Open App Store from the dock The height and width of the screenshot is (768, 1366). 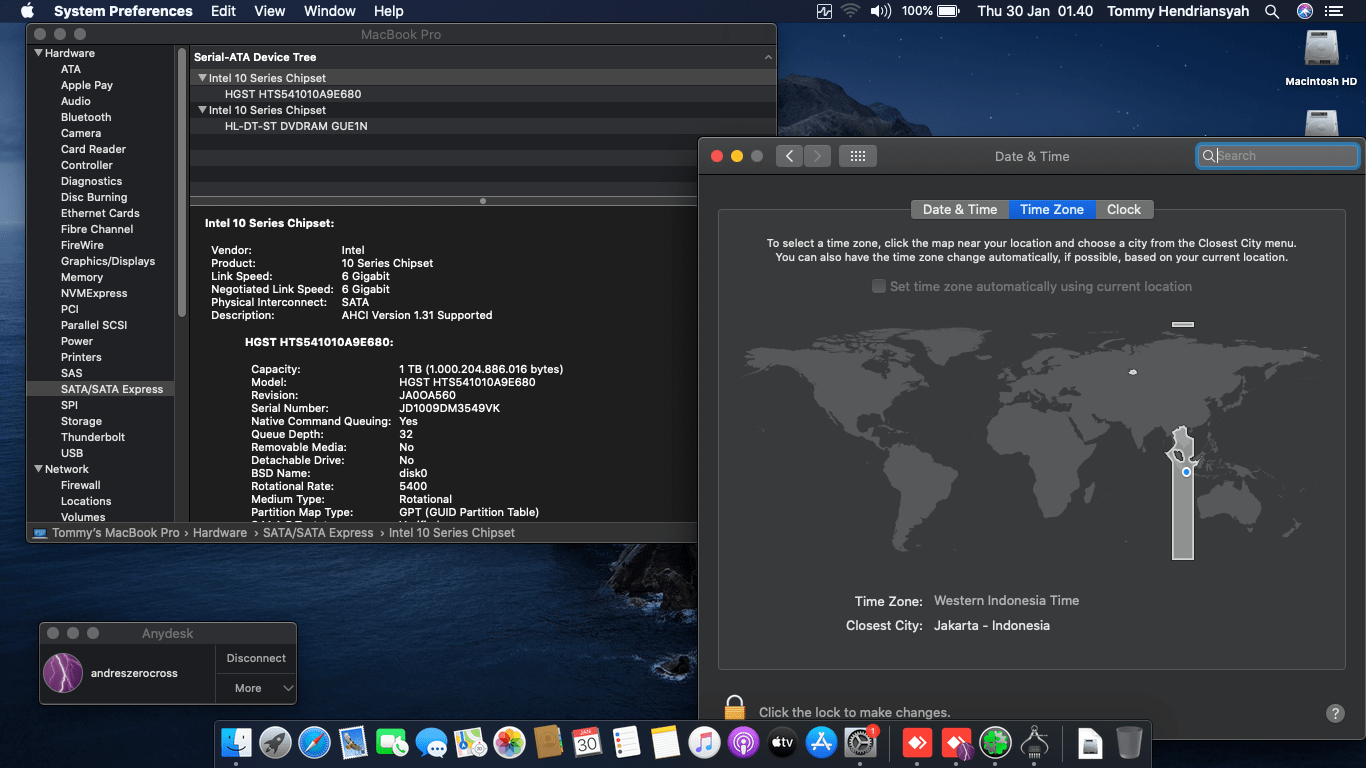821,743
